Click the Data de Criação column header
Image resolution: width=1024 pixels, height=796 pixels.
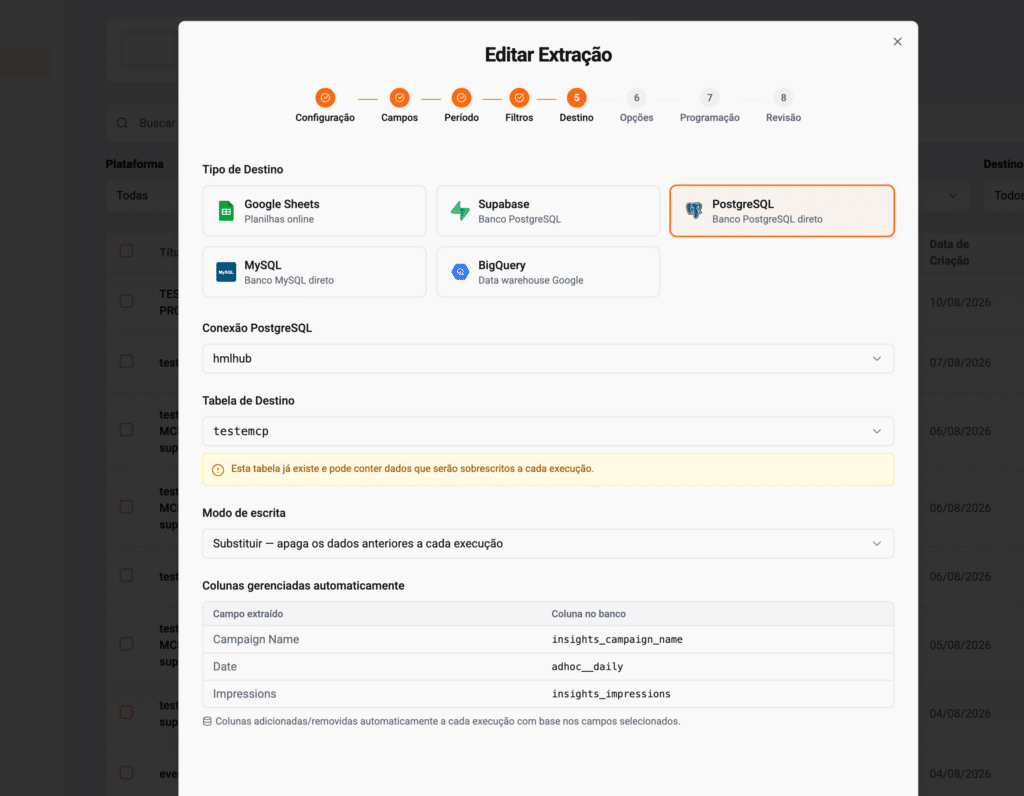[x=949, y=252]
